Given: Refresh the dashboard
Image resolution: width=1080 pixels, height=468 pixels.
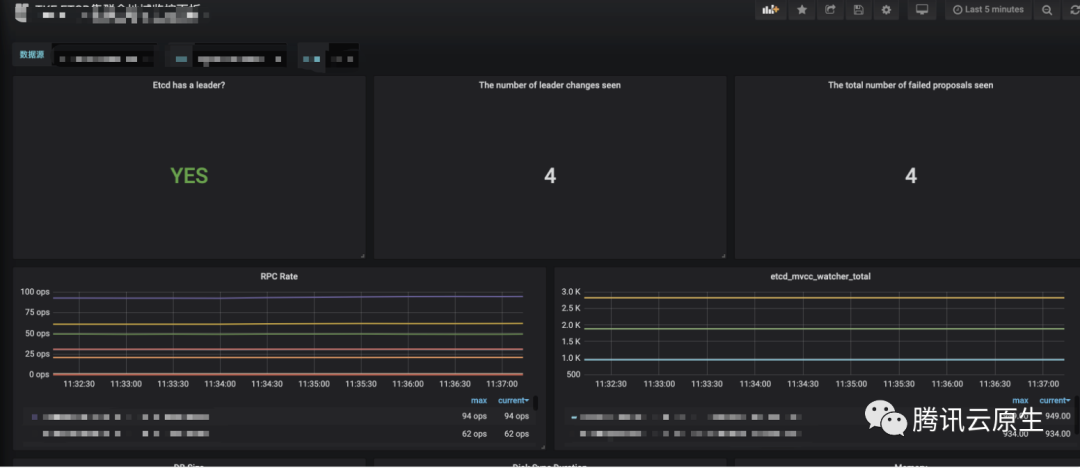Looking at the screenshot, I should point(1074,10).
